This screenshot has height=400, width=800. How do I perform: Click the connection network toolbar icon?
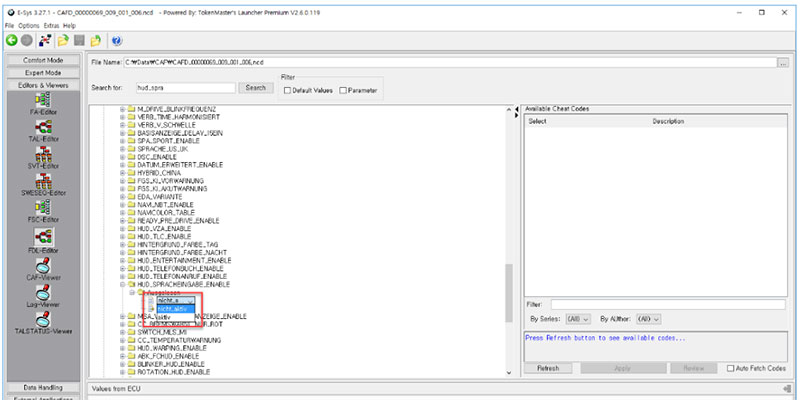[x=45, y=40]
